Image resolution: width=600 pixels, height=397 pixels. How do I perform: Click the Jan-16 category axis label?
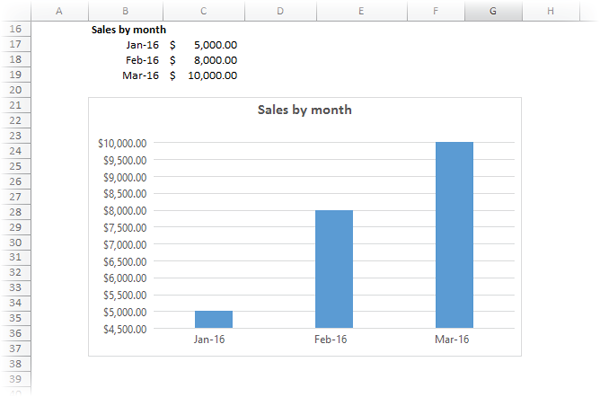point(209,339)
